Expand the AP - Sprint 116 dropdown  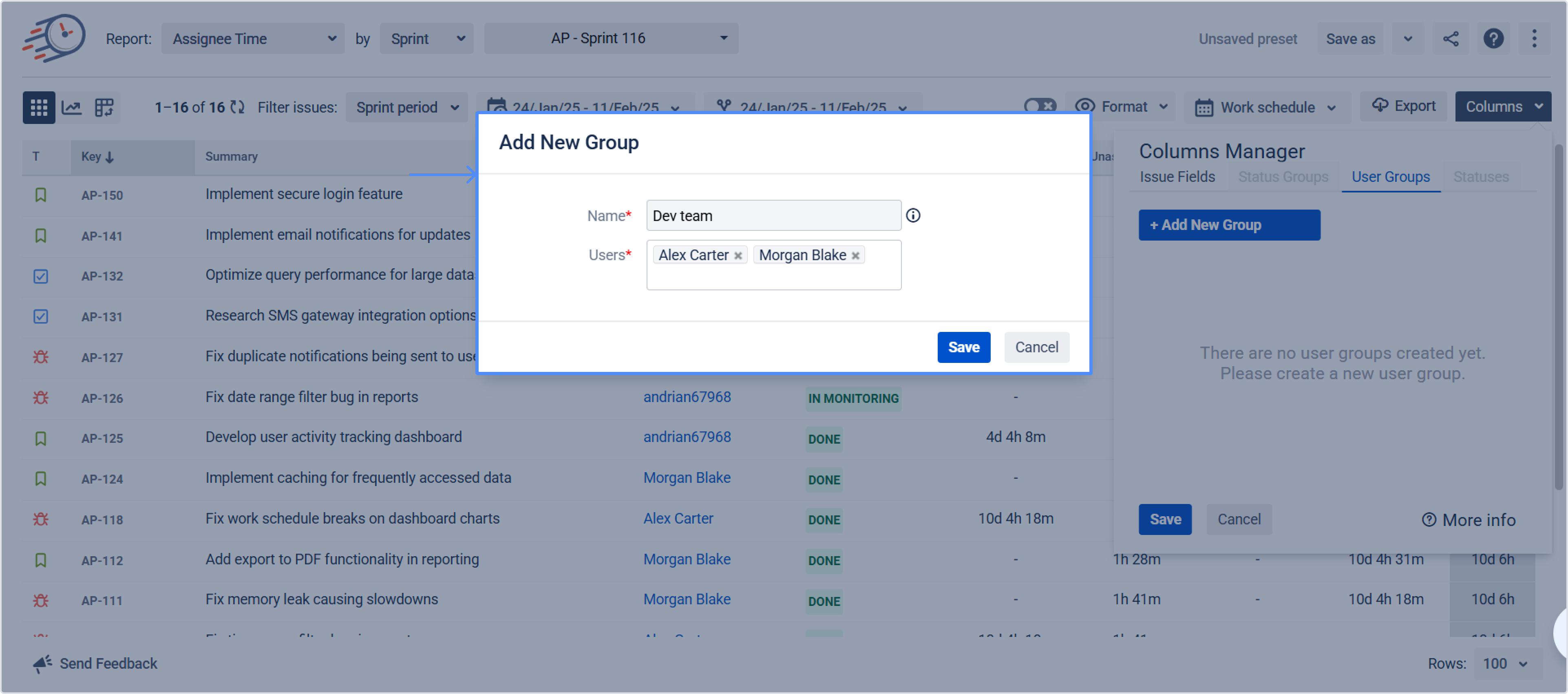pos(611,38)
